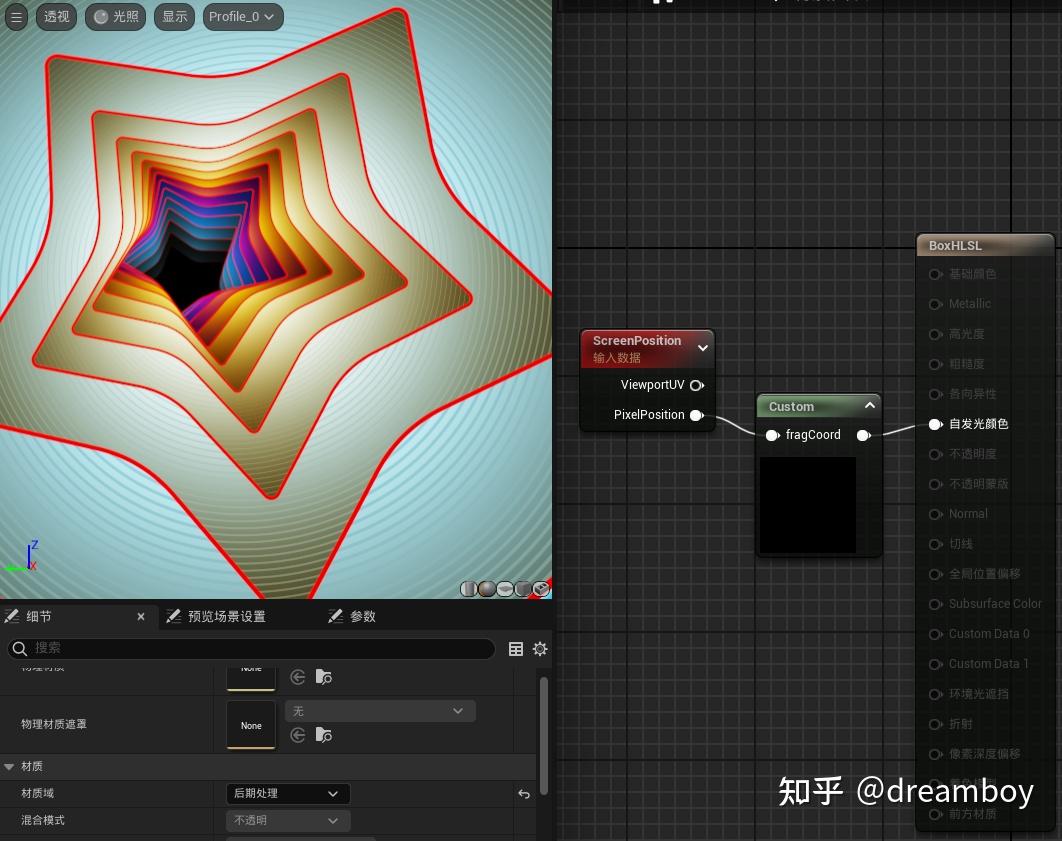Collapse the 材质 section

[10, 767]
